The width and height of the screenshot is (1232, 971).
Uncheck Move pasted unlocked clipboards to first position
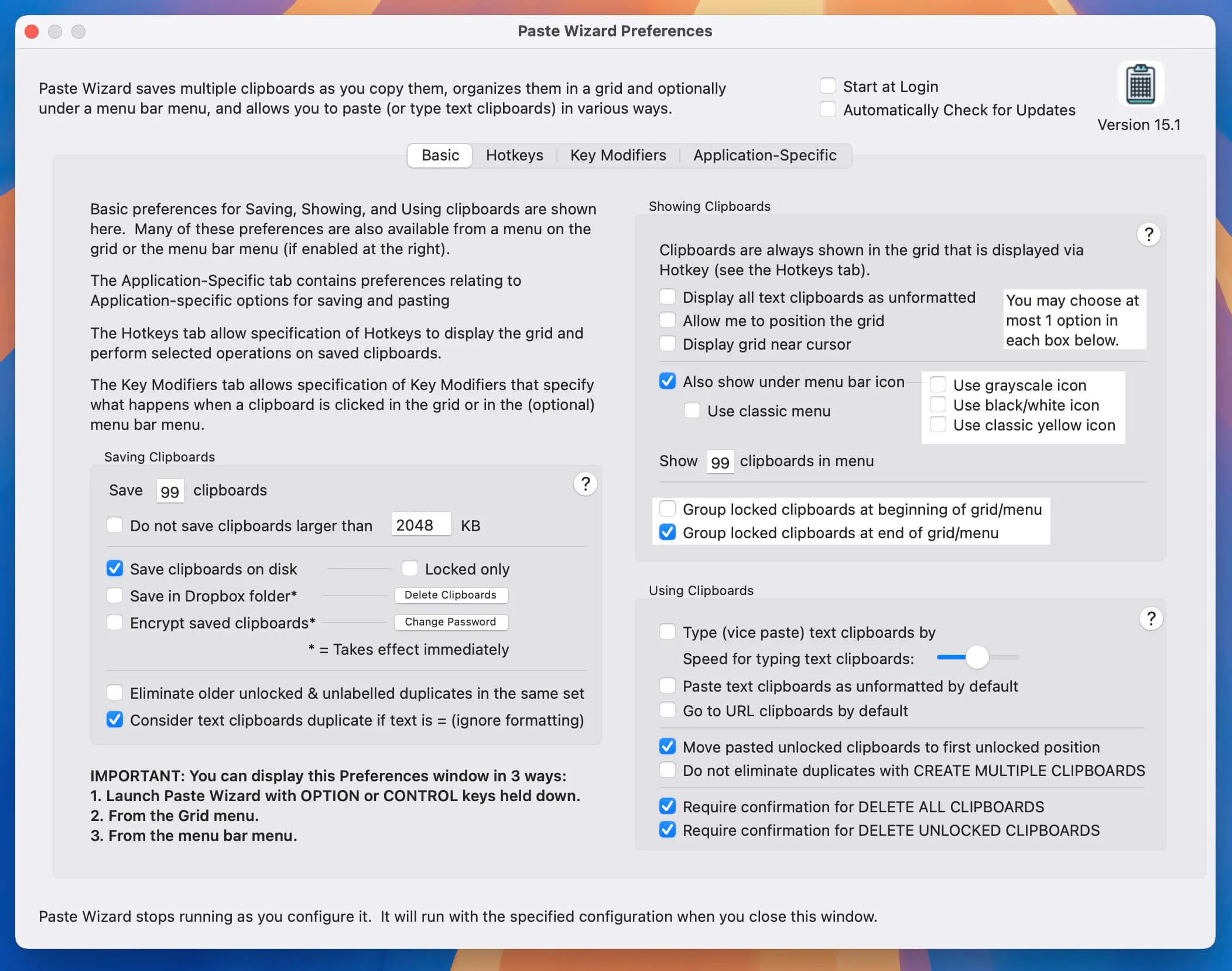pyautogui.click(x=667, y=747)
